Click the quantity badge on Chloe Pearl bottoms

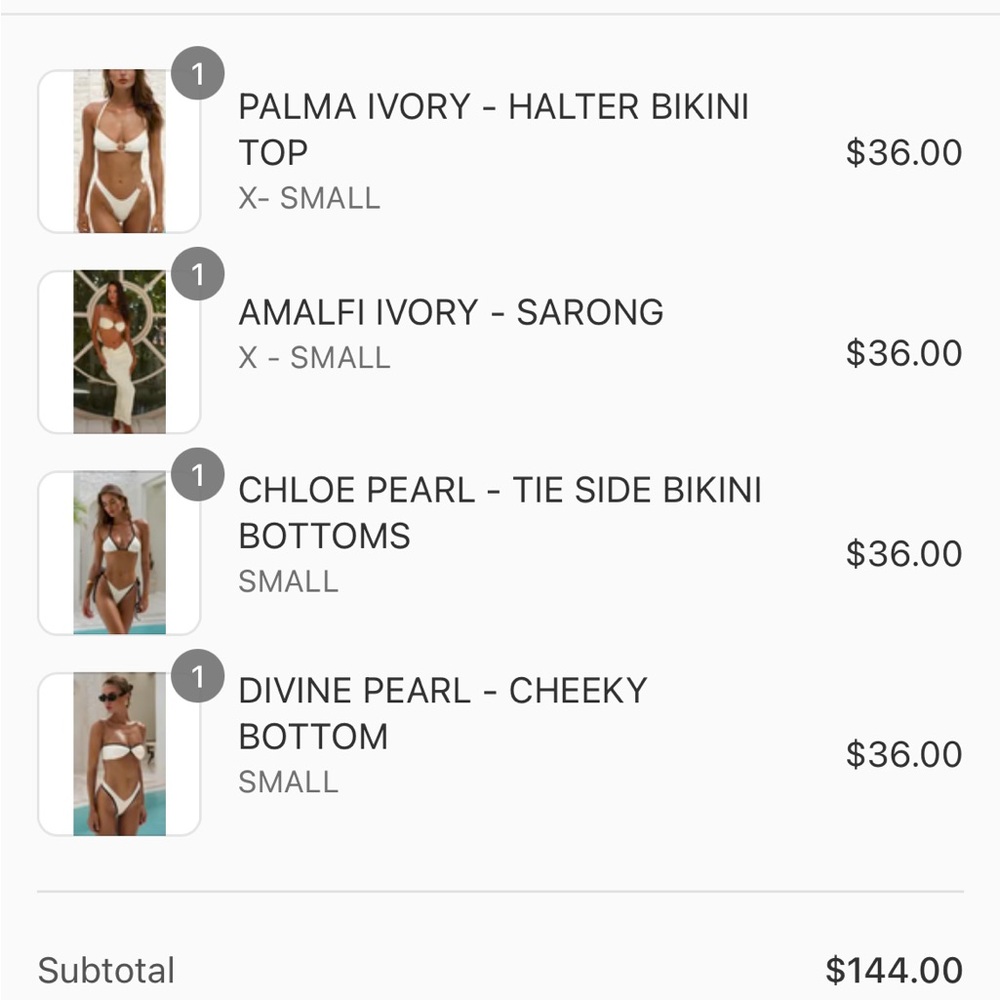(x=197, y=473)
